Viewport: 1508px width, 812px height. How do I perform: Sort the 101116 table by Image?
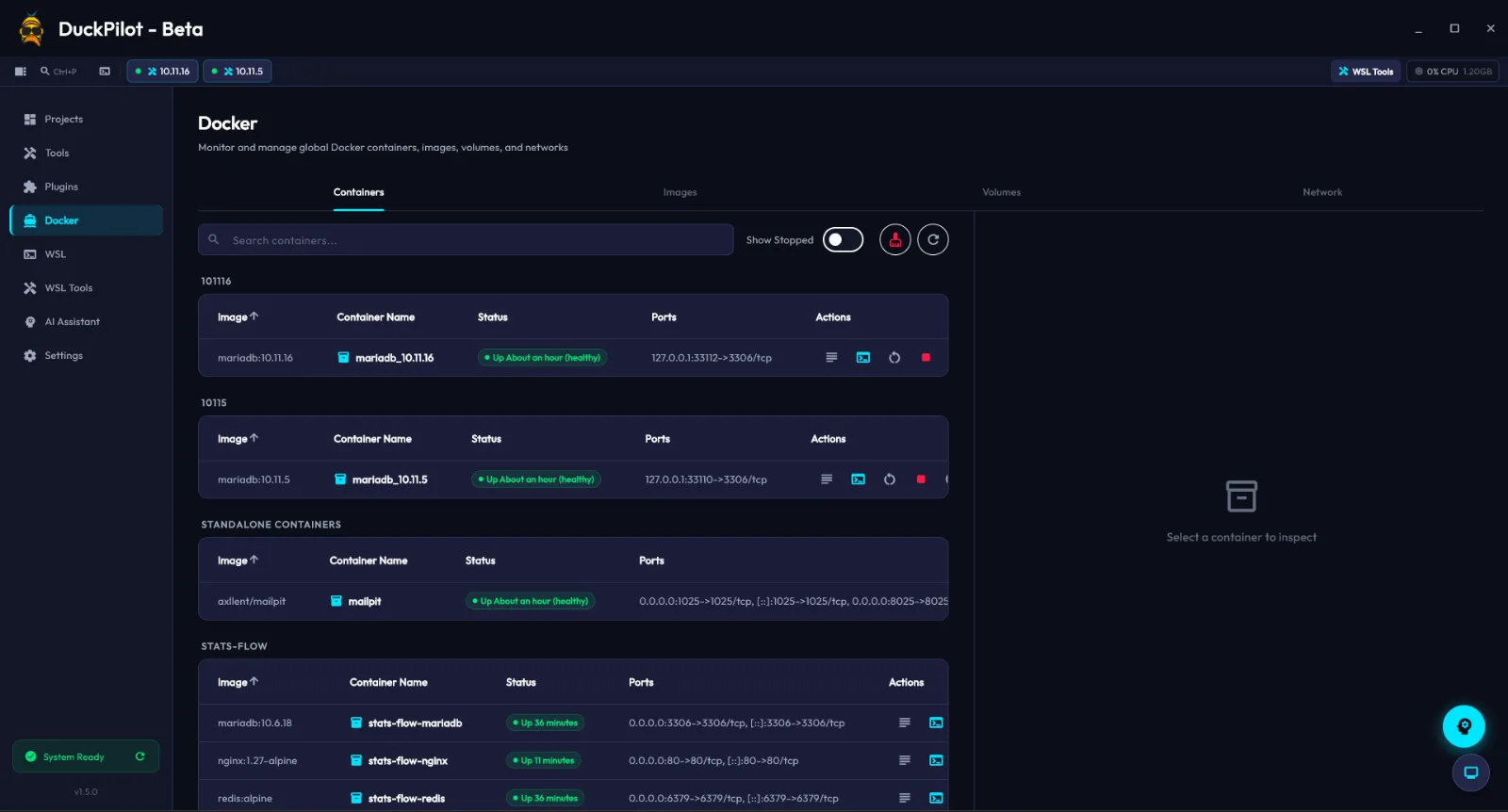click(x=238, y=317)
